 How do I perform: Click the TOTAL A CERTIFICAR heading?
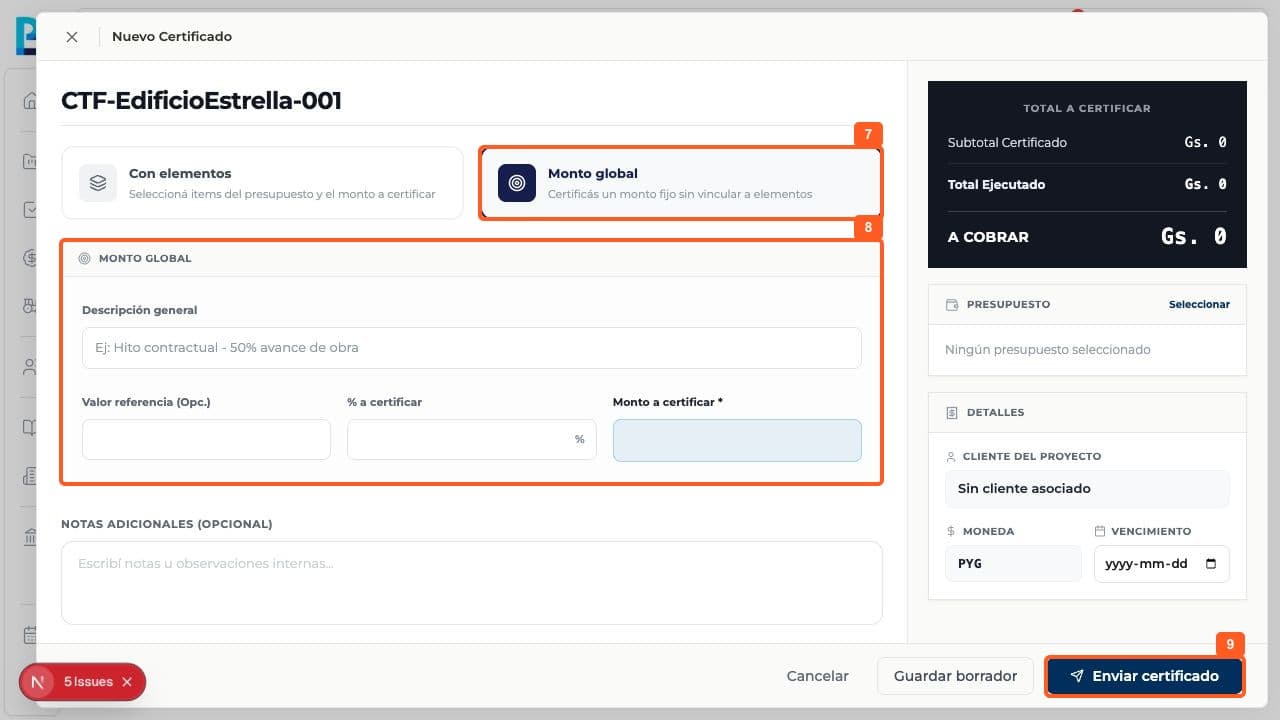click(1087, 108)
